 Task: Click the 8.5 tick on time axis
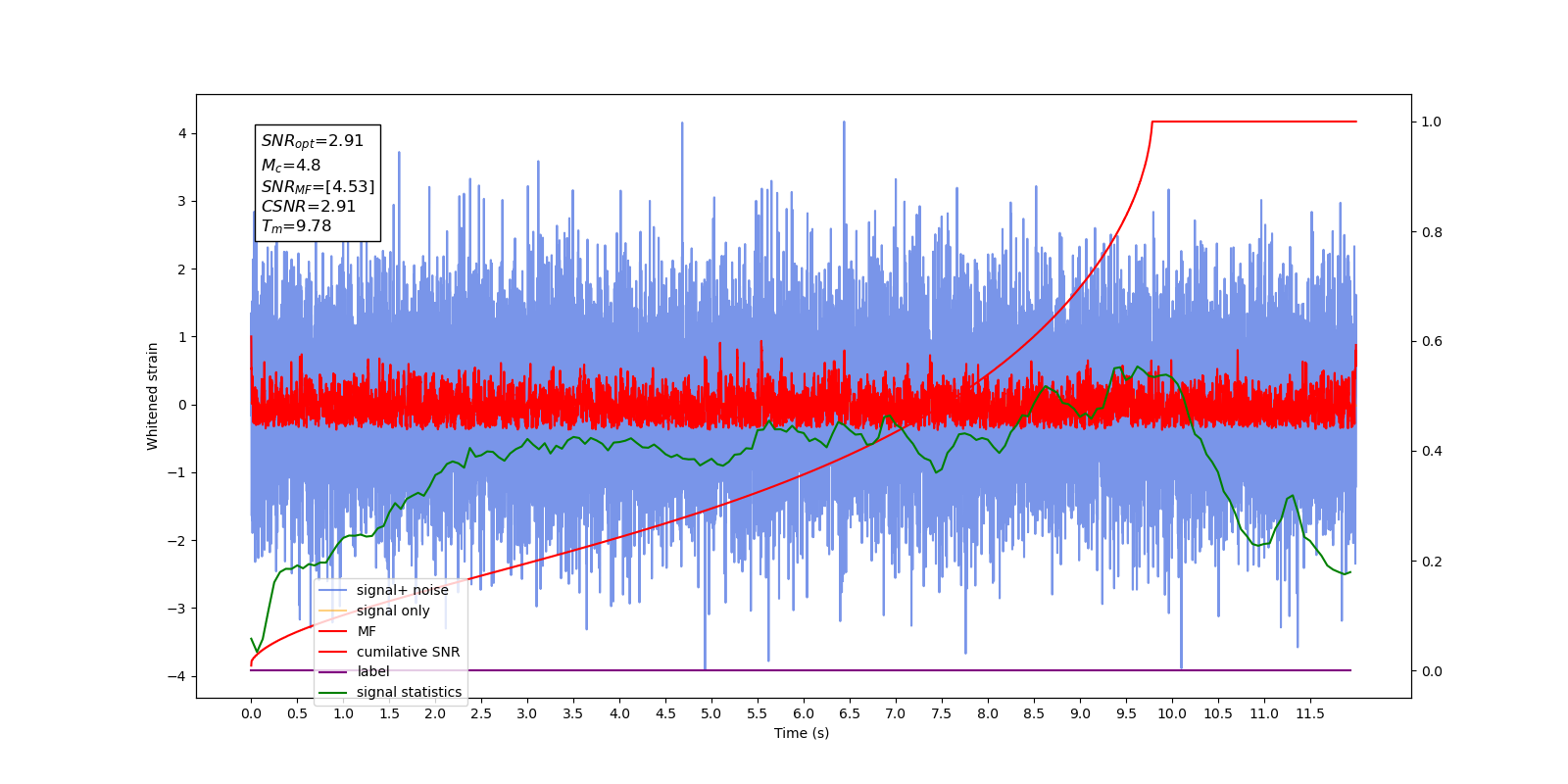click(1034, 713)
